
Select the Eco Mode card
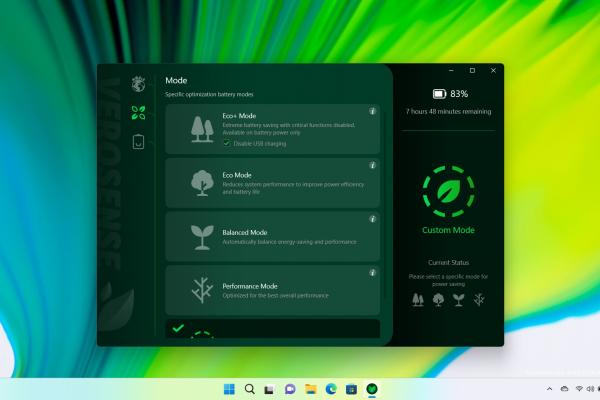[x=272, y=183]
